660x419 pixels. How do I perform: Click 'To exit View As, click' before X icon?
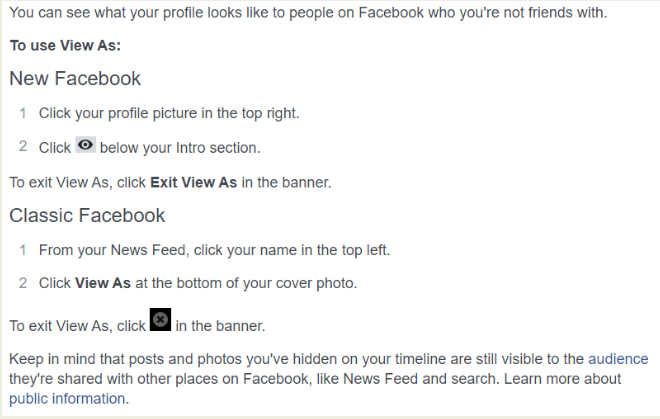pos(77,326)
